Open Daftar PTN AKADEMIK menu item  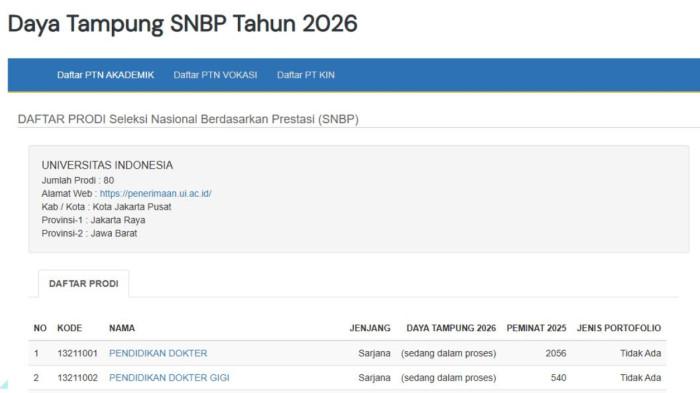click(105, 75)
